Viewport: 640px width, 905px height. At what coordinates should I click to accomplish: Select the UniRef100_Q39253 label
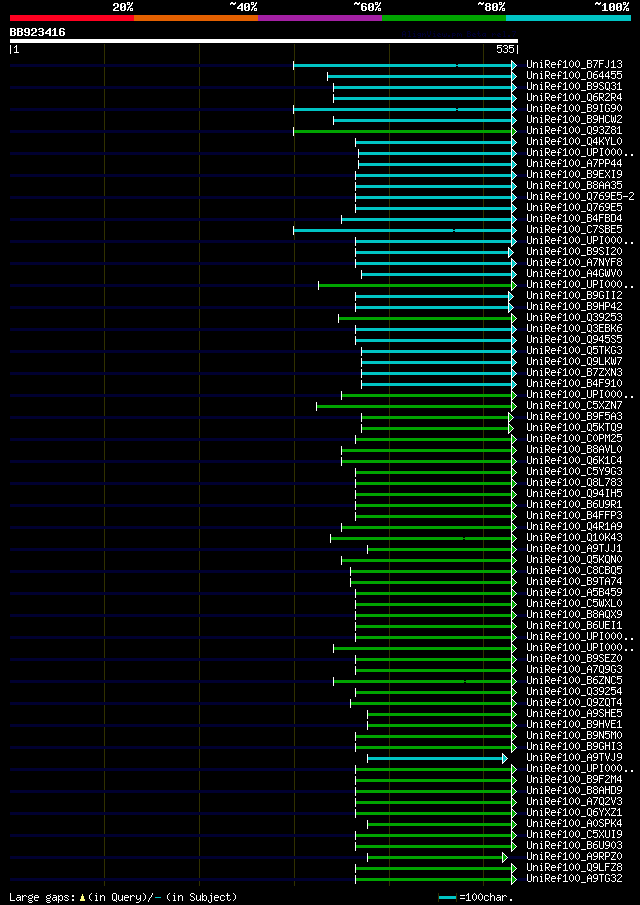point(574,317)
